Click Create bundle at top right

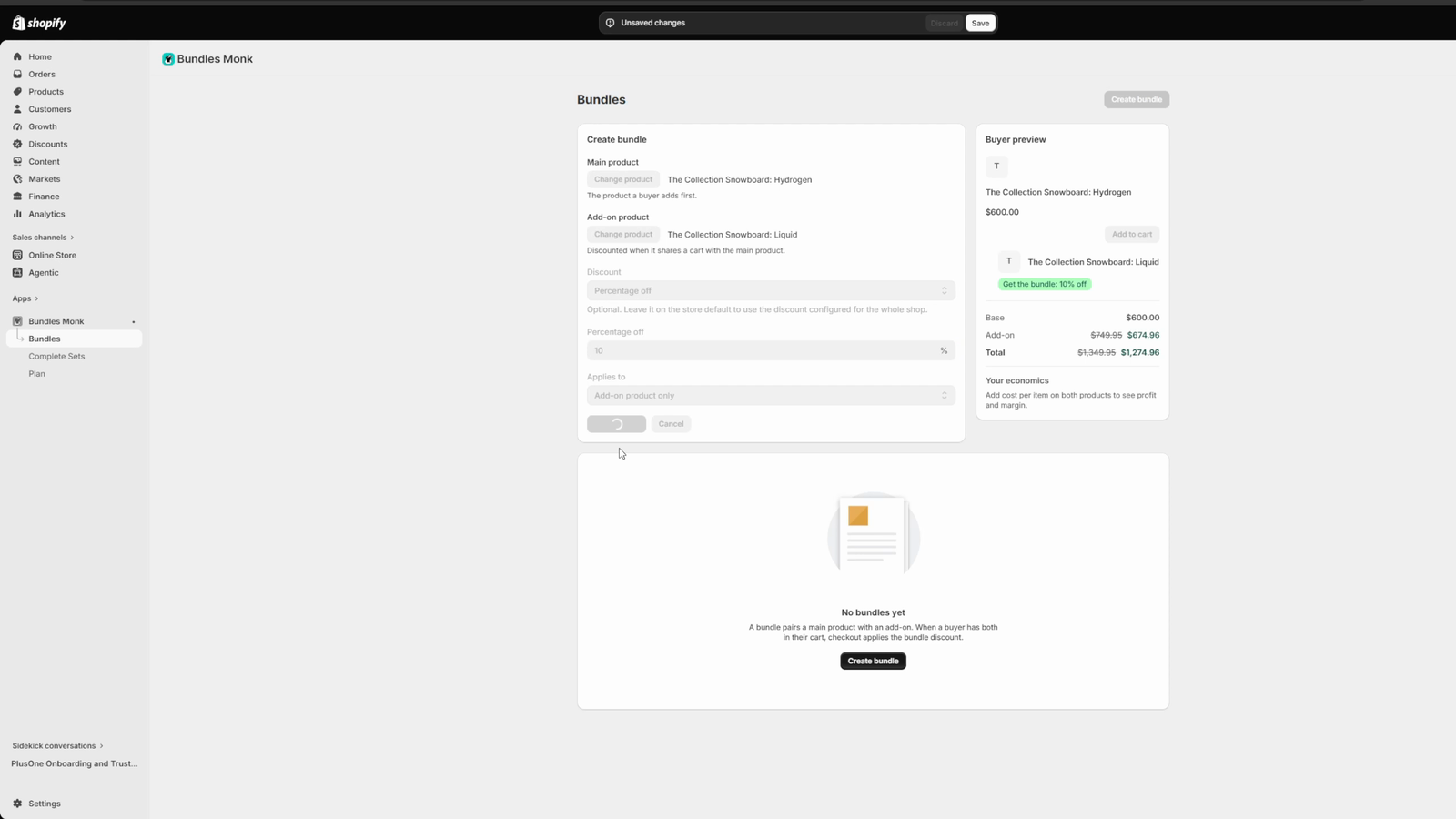pyautogui.click(x=1137, y=99)
